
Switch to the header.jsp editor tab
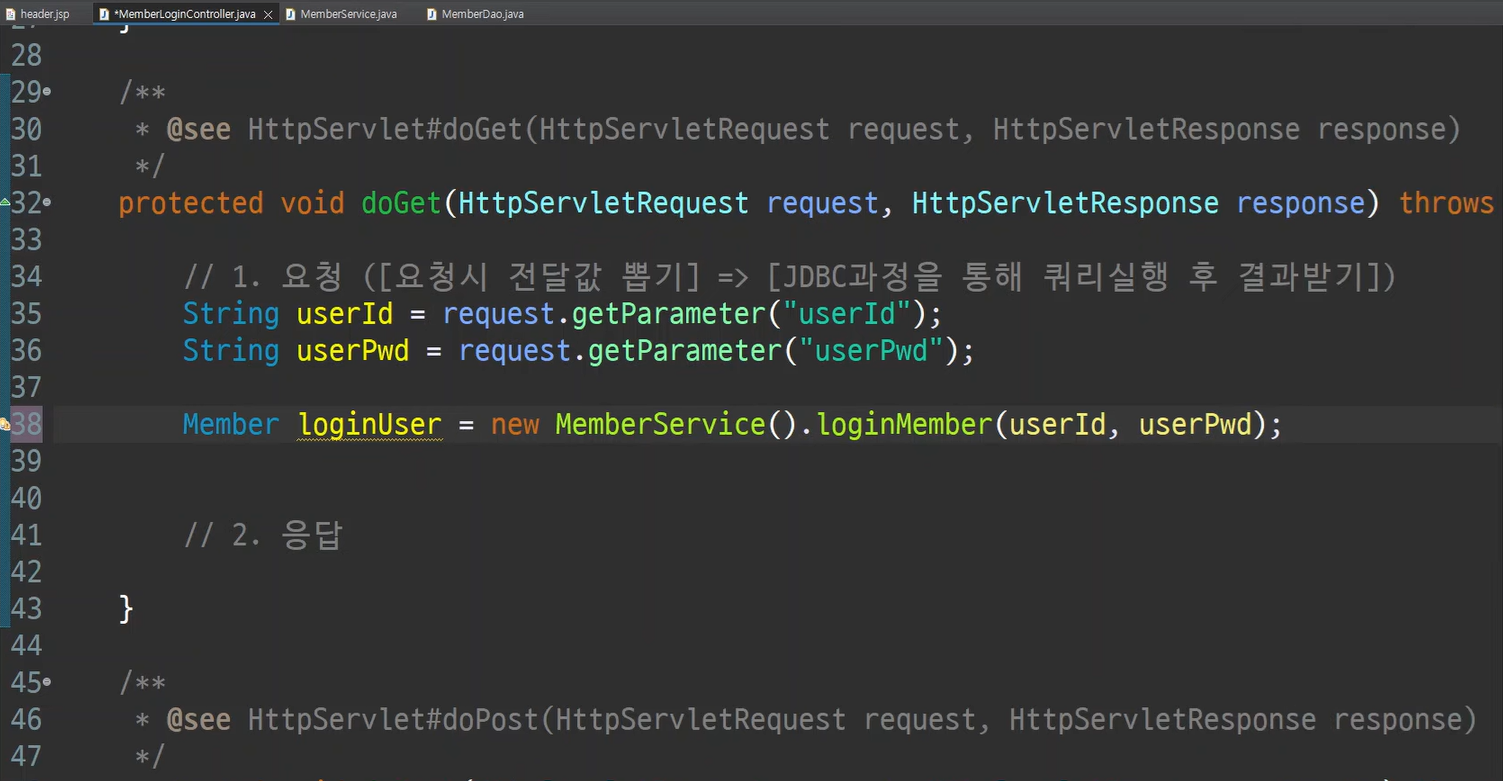[38, 14]
